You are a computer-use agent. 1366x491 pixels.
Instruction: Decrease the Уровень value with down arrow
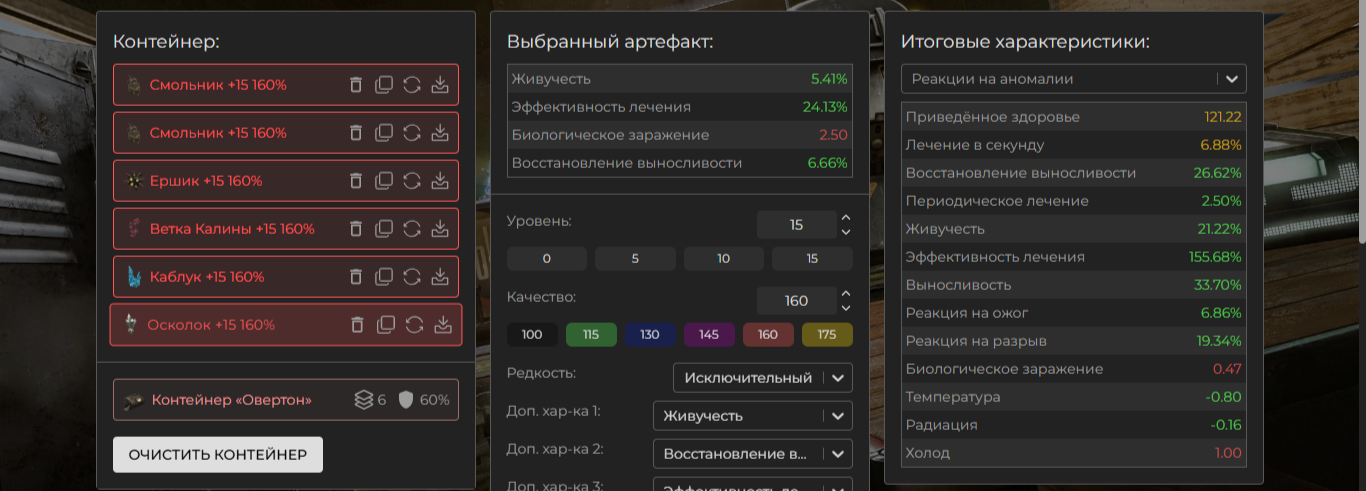click(846, 232)
